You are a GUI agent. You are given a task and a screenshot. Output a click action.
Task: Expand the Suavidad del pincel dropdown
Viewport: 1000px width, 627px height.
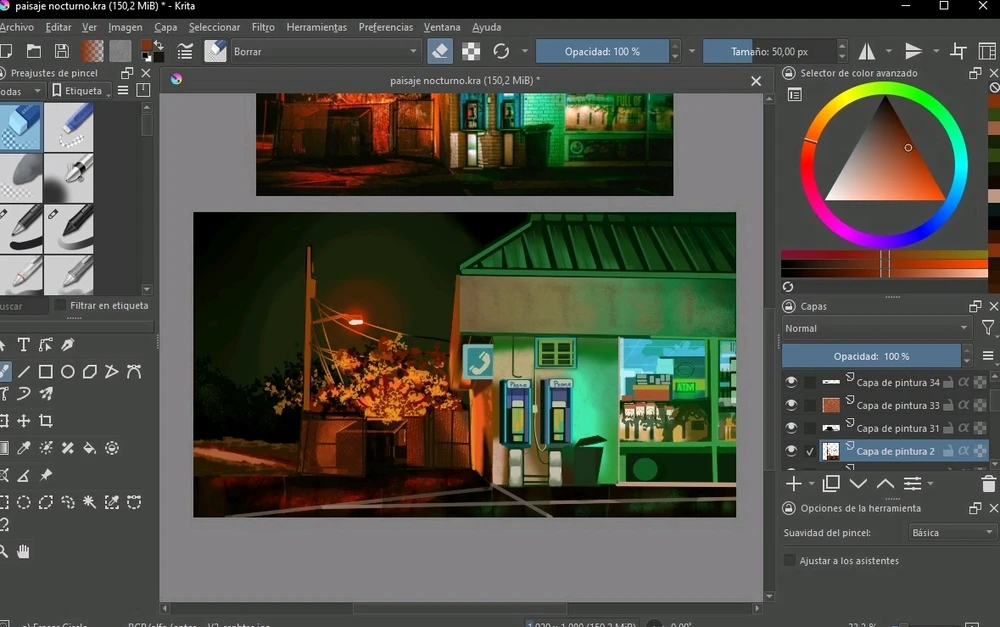(951, 533)
